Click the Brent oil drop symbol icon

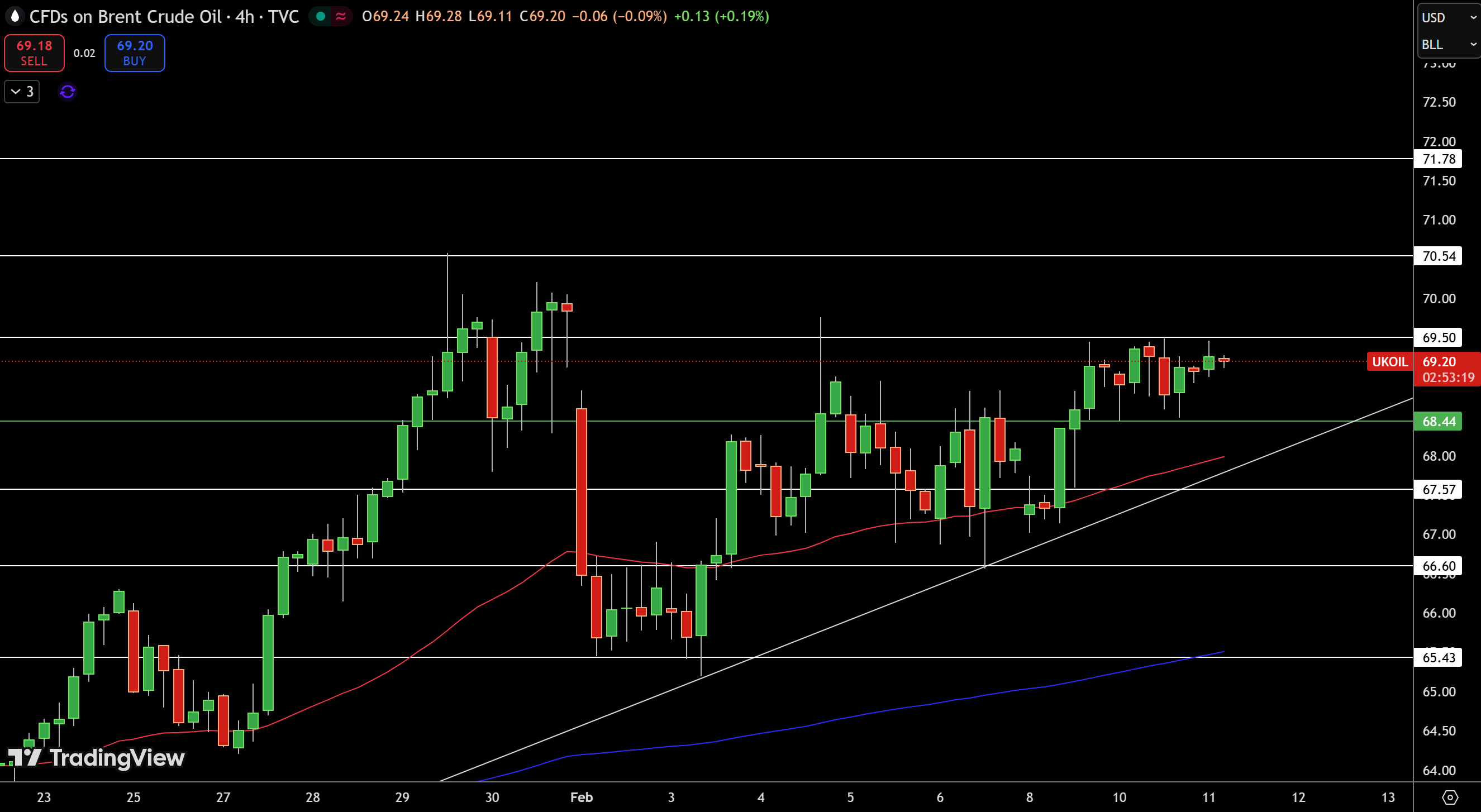point(15,16)
